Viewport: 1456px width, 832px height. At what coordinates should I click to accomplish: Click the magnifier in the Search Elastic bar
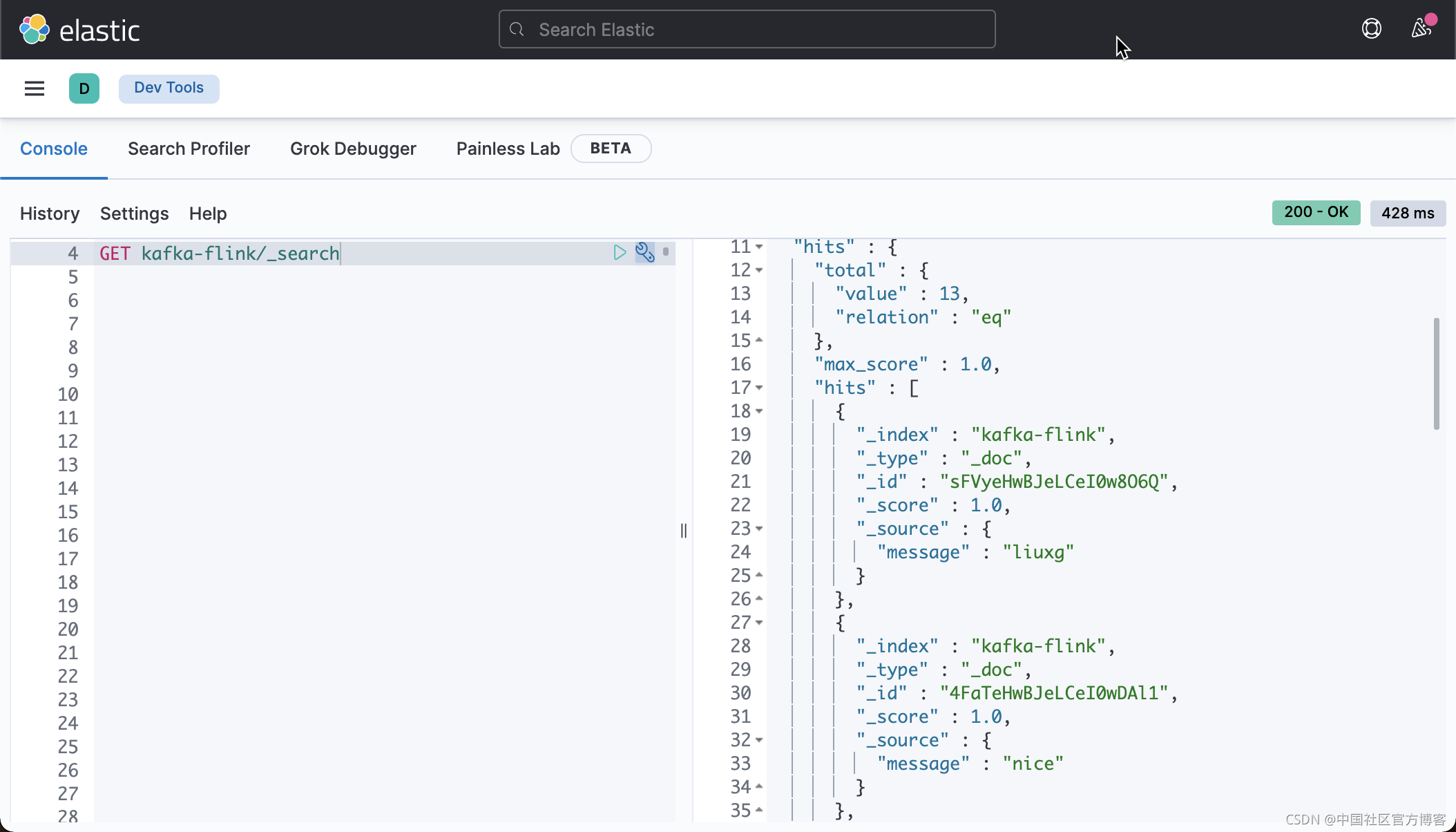(x=517, y=29)
